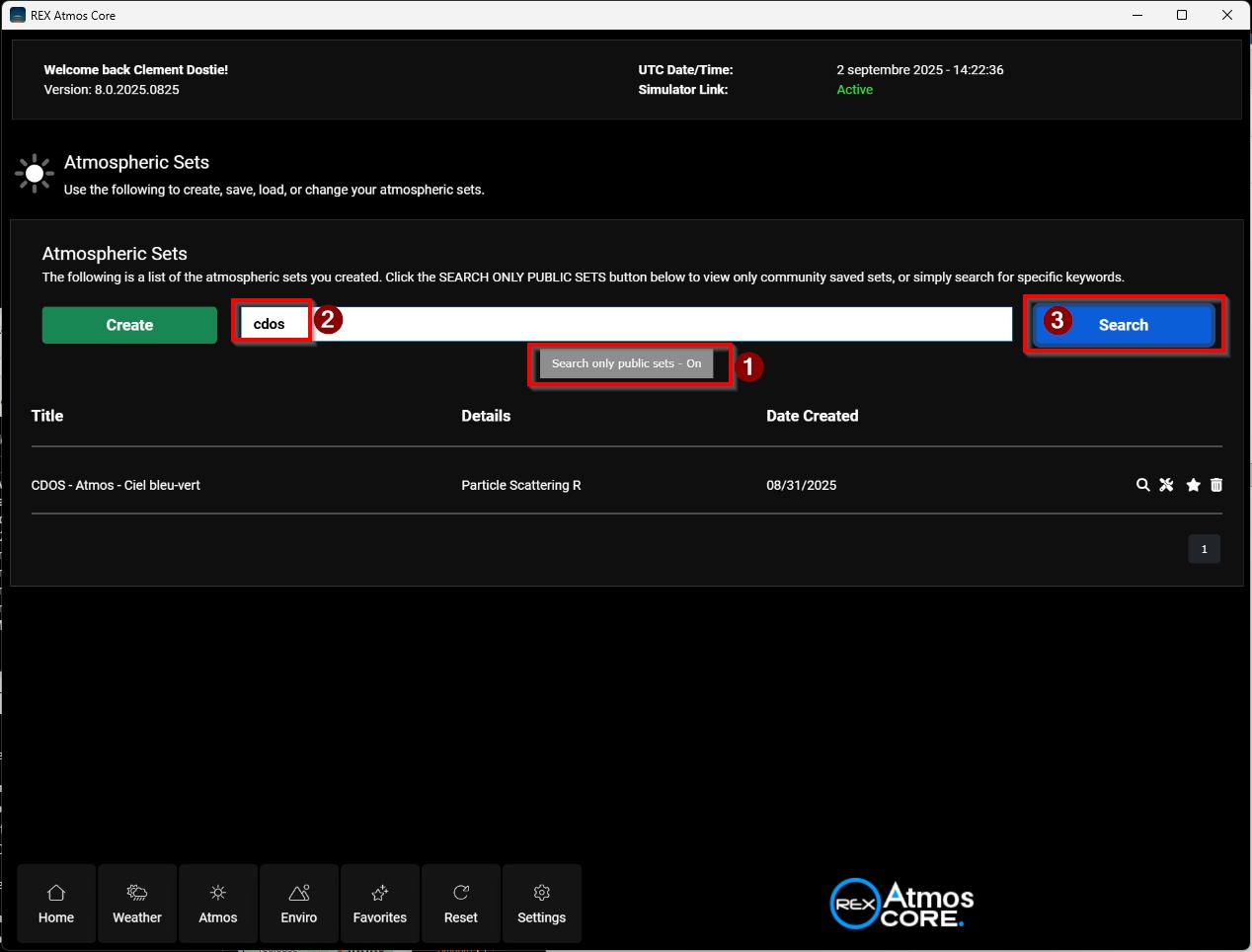Maximize the REX Atmos Core window
1252x952 pixels.
point(1182,15)
